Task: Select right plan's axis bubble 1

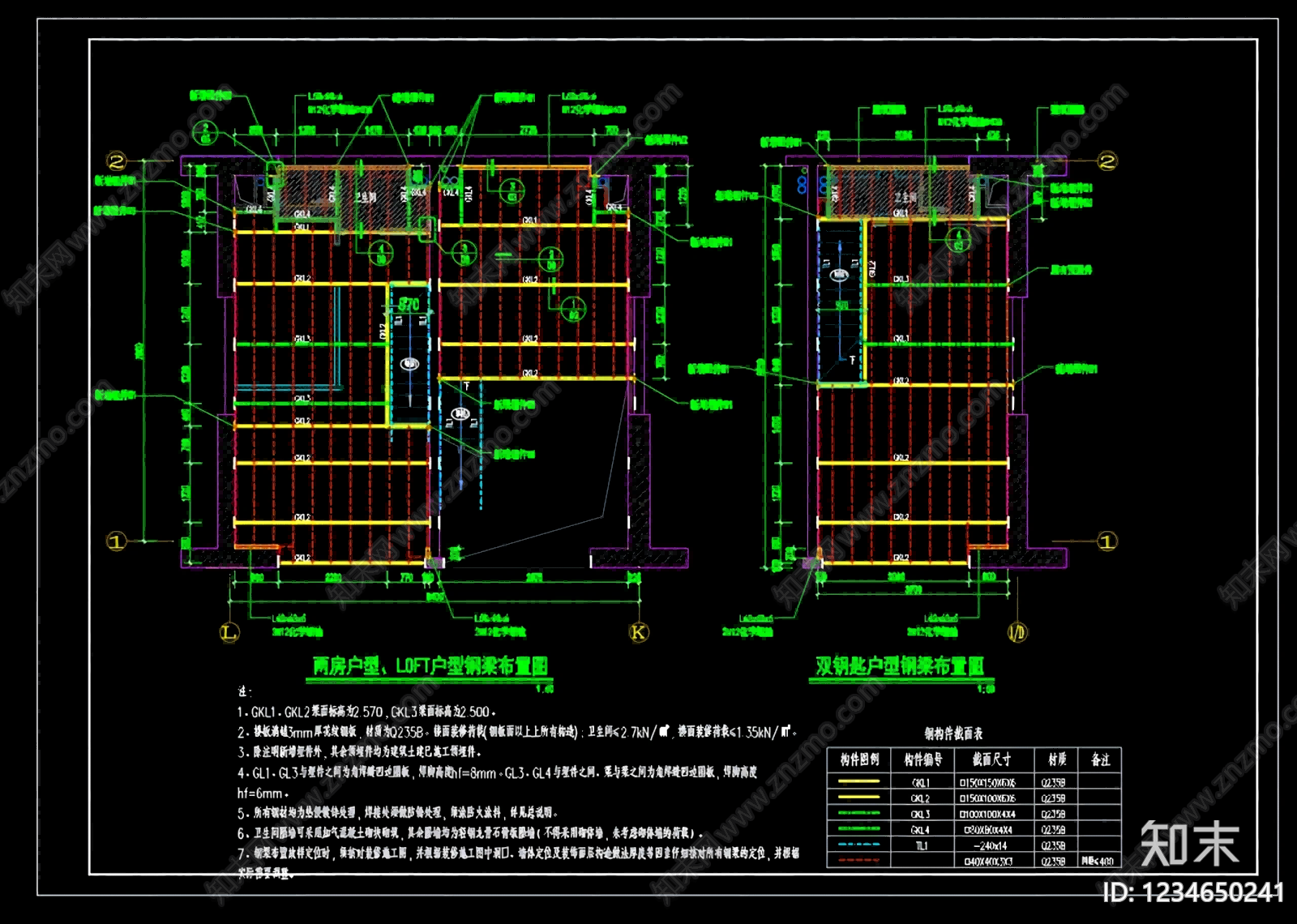Action: point(1107,541)
